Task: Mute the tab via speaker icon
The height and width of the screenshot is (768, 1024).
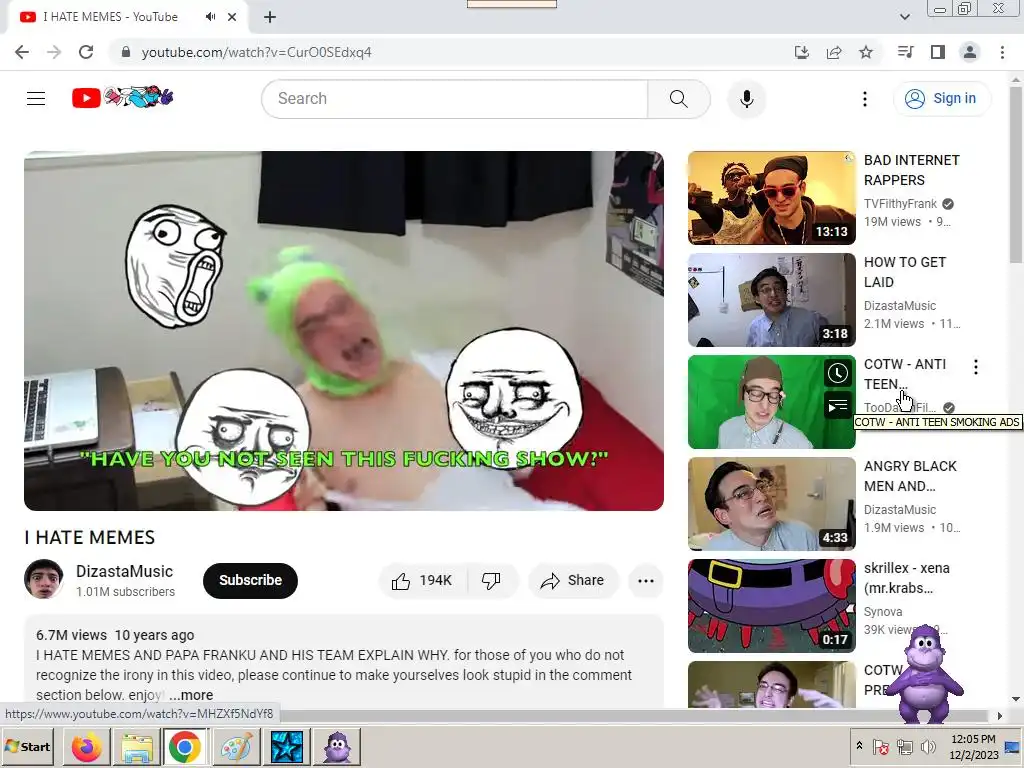Action: (x=210, y=17)
